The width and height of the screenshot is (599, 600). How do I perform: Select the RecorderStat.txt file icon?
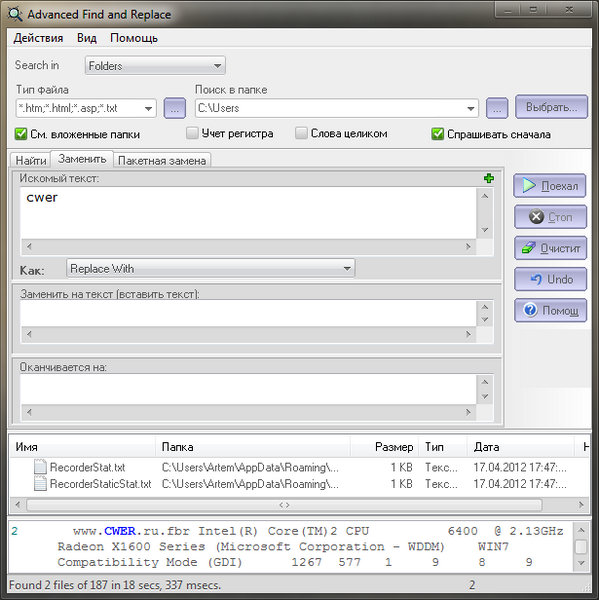[40, 467]
